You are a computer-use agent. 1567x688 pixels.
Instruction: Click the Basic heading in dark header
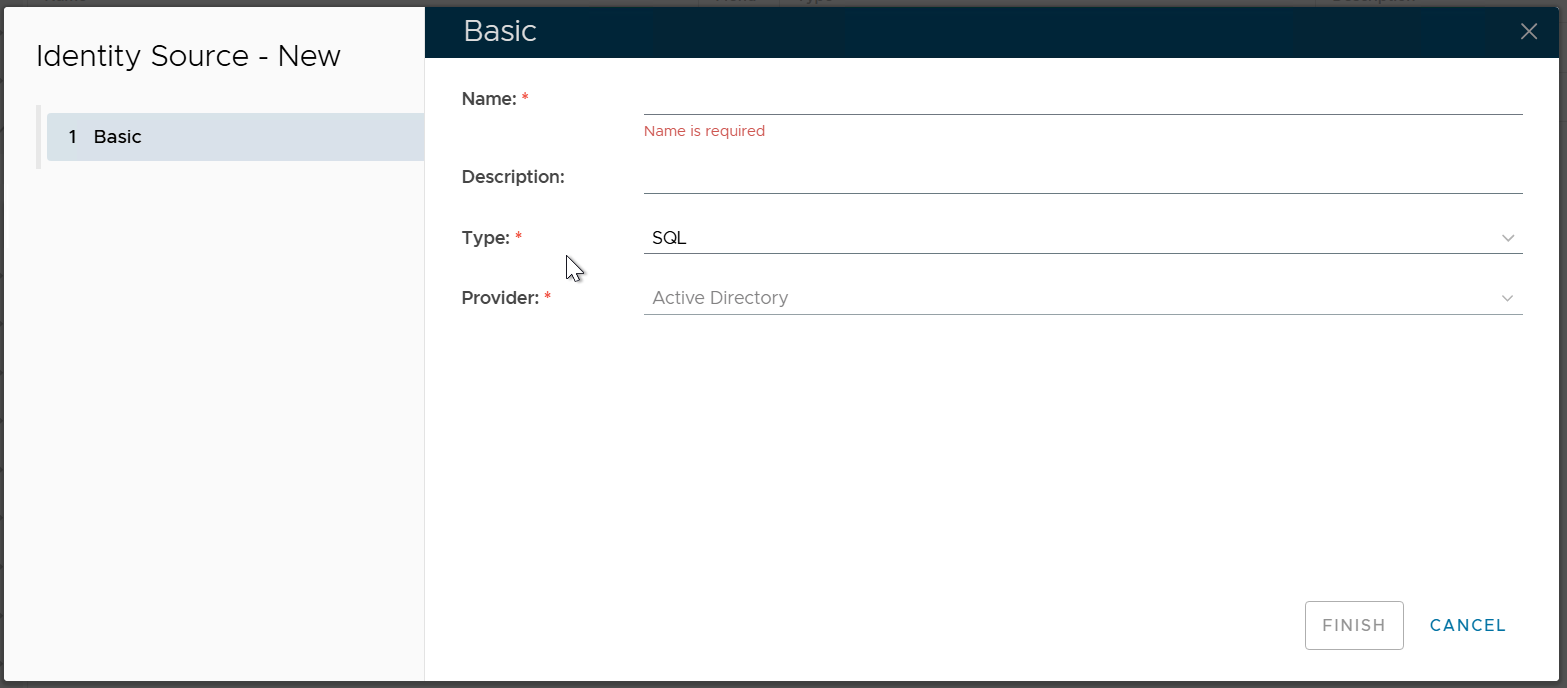click(500, 32)
